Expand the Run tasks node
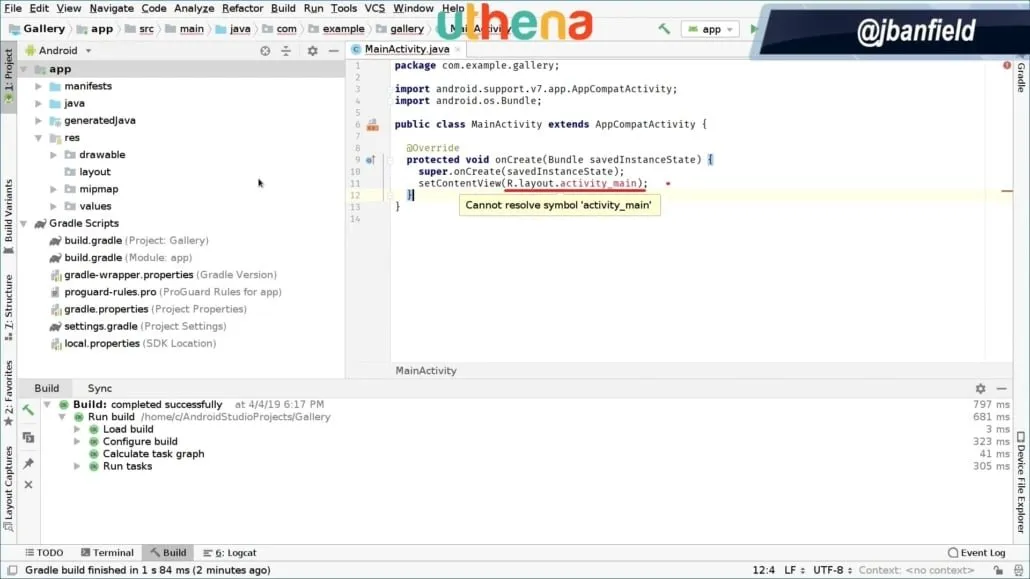Image resolution: width=1030 pixels, height=579 pixels. [x=77, y=466]
